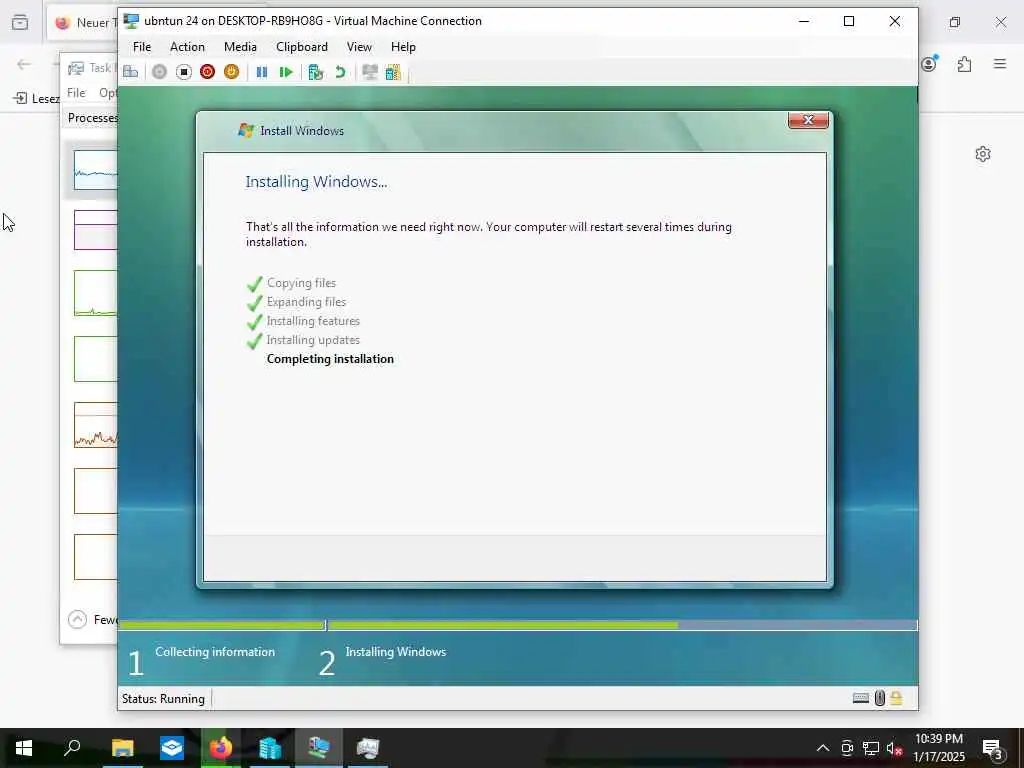Screen dimensions: 1024x768
Task: Open the File menu of VM Connection
Action: tap(142, 47)
